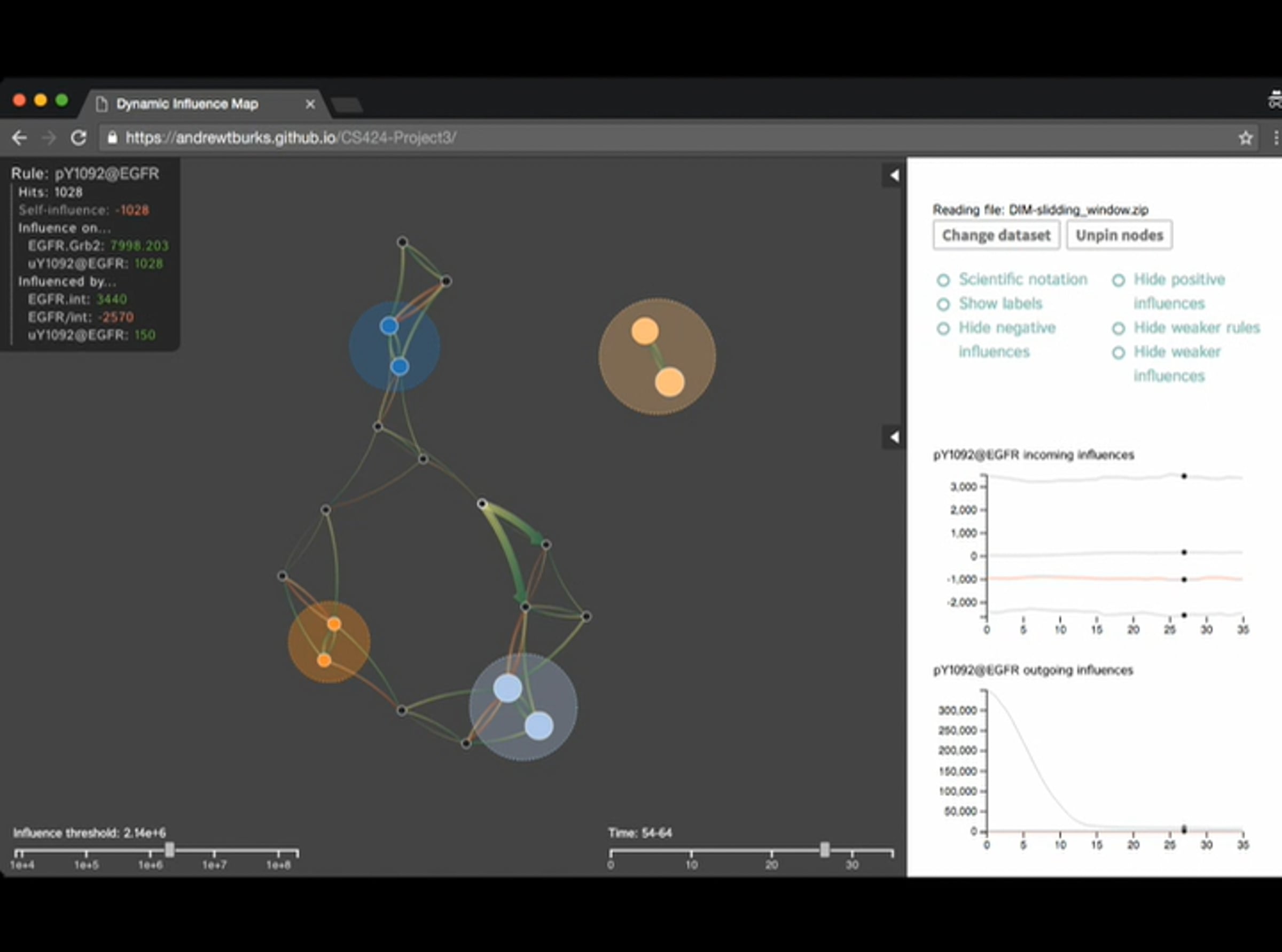Click the Unpin nodes button
Image resolution: width=1282 pixels, height=952 pixels.
tap(1119, 235)
